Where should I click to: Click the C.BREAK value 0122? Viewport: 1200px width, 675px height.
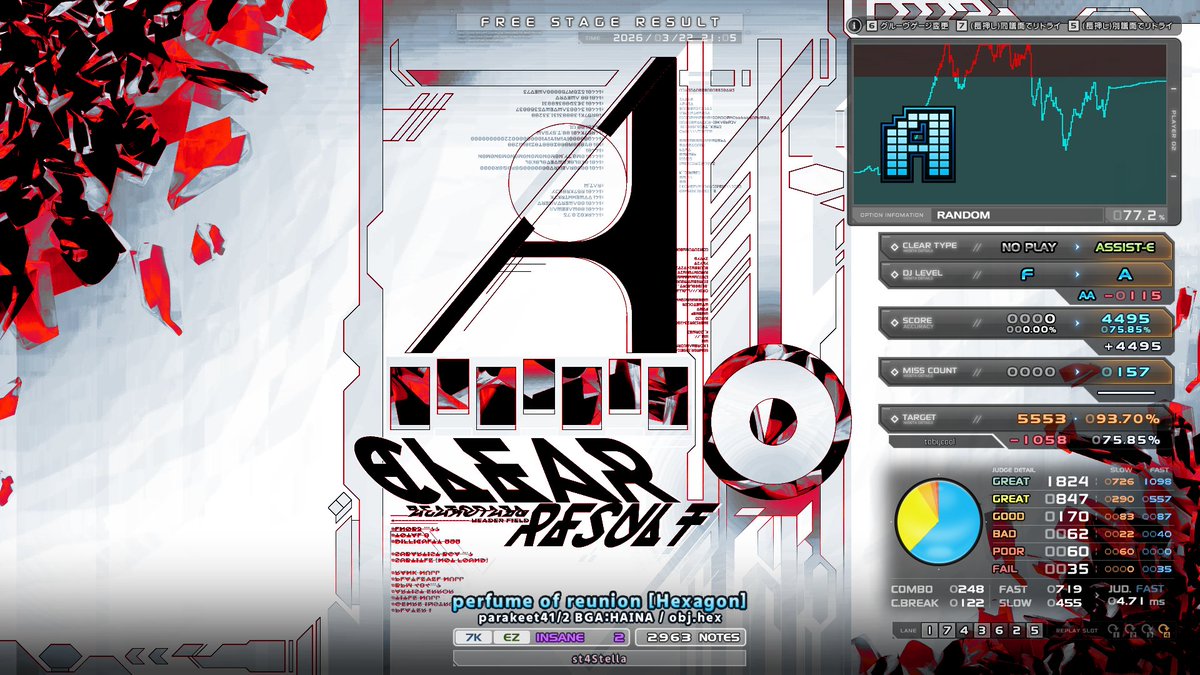pos(967,603)
